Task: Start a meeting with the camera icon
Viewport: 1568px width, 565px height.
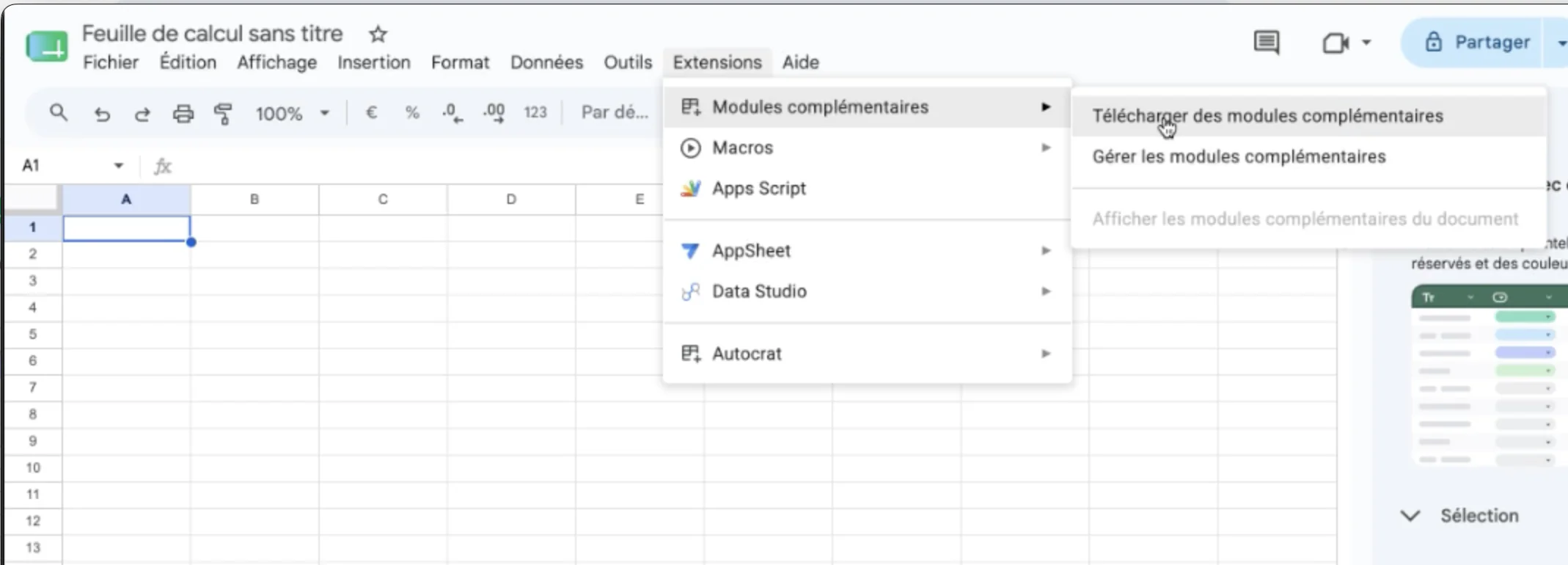Action: 1336,43
